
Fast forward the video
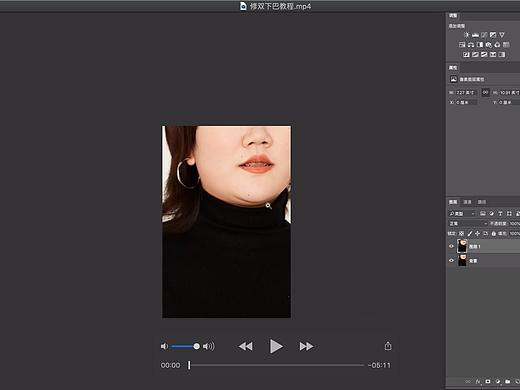click(x=306, y=346)
